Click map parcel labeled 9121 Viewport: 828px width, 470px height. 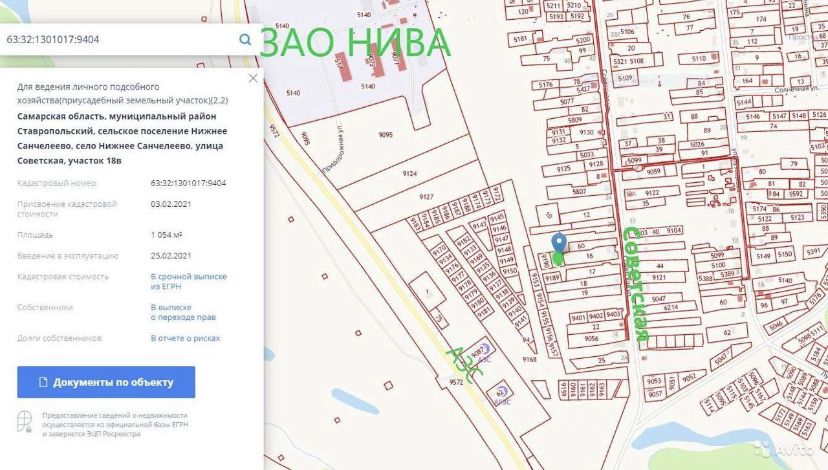pos(659,277)
